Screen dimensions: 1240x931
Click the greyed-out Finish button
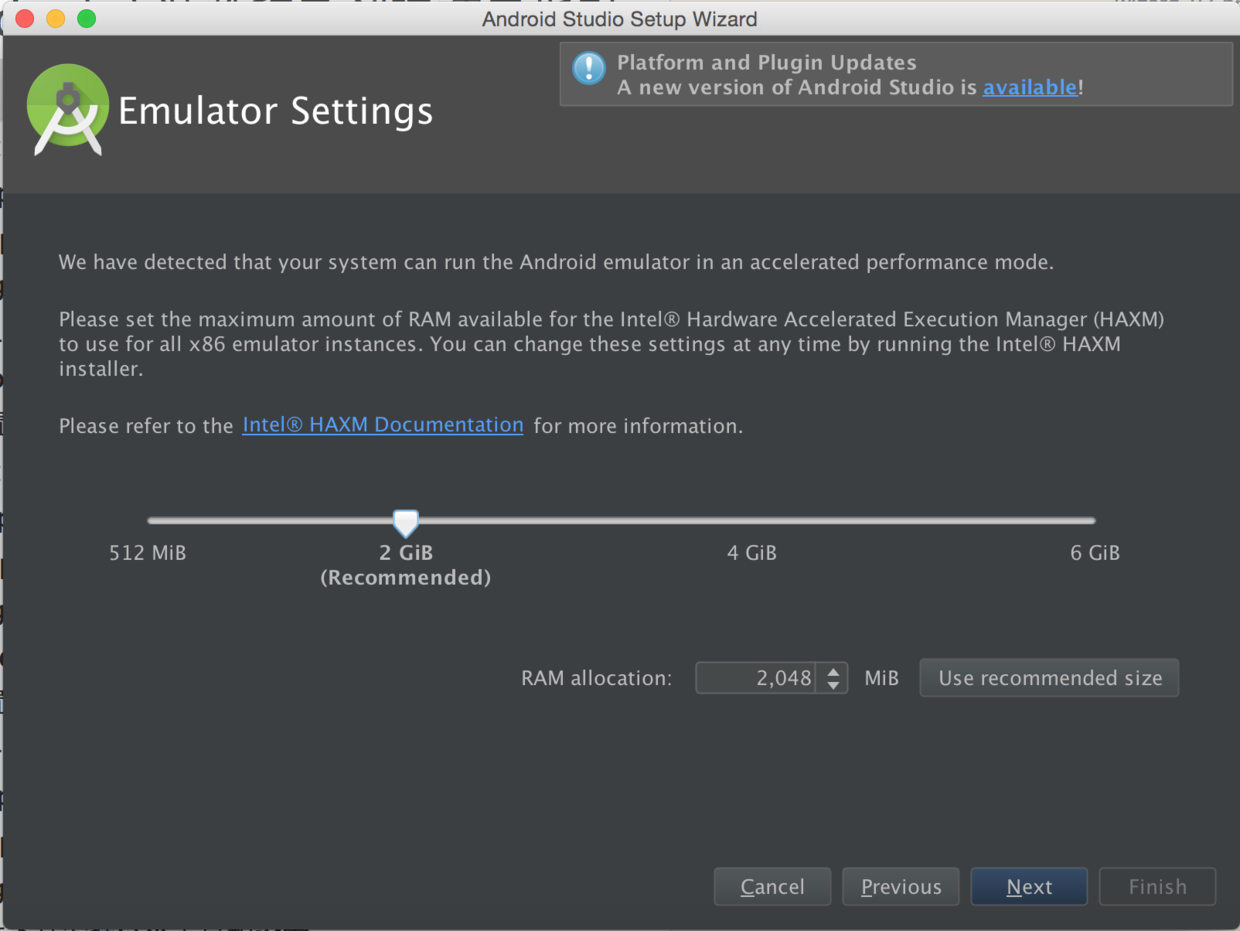point(1157,887)
